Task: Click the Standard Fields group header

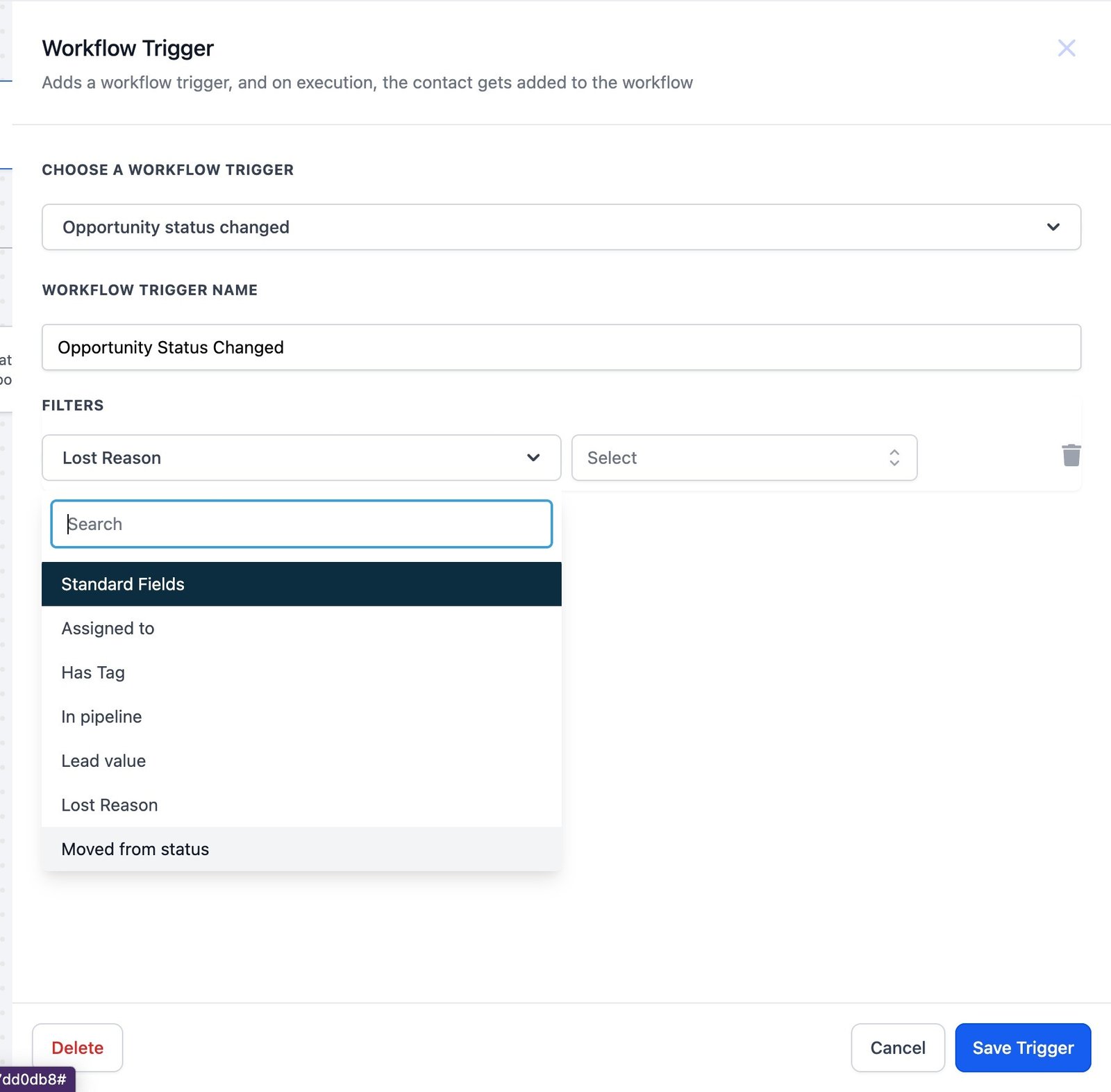Action: pos(301,584)
